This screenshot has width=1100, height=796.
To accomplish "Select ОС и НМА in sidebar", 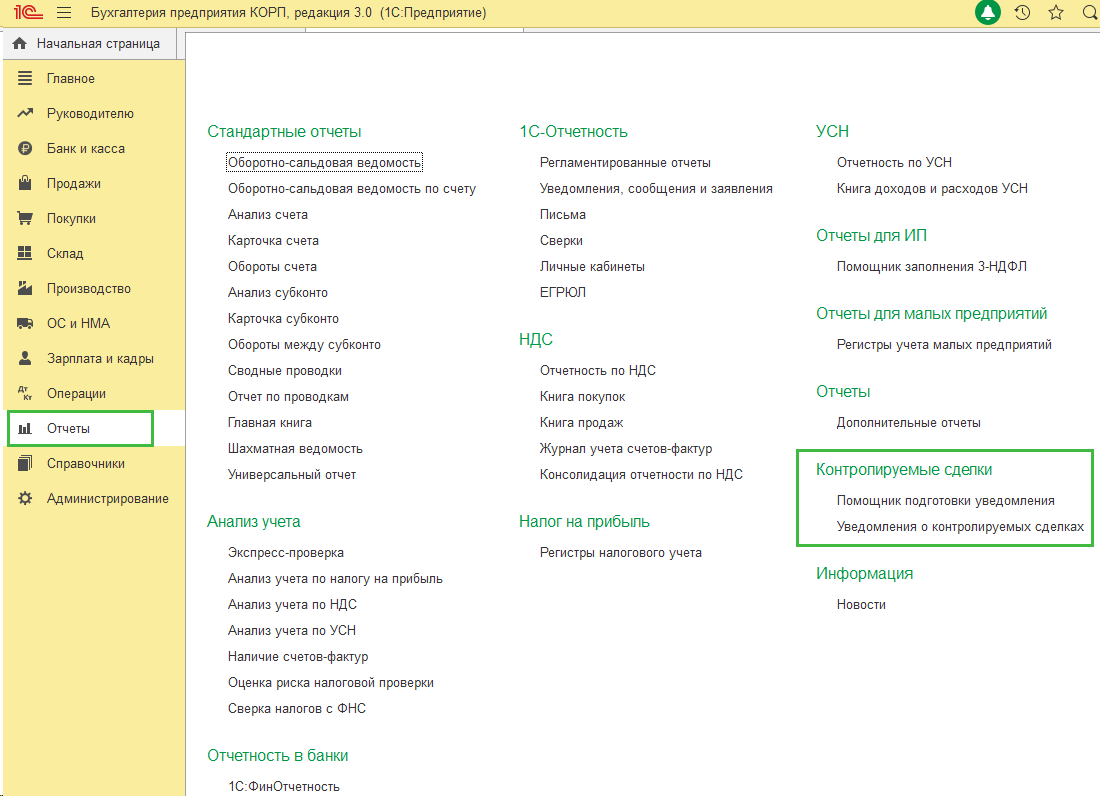I will click(78, 323).
